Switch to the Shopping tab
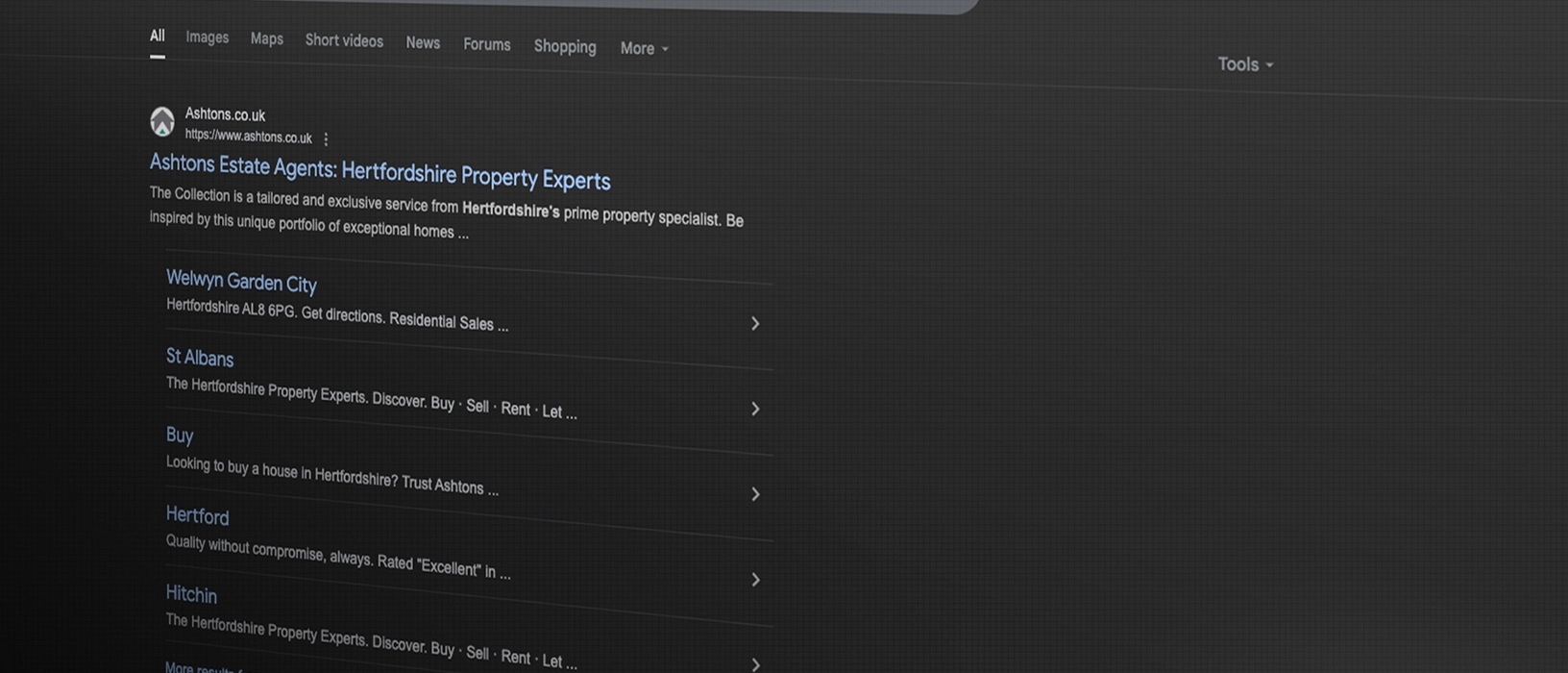Screen dimensions: 1568x673 tap(565, 47)
